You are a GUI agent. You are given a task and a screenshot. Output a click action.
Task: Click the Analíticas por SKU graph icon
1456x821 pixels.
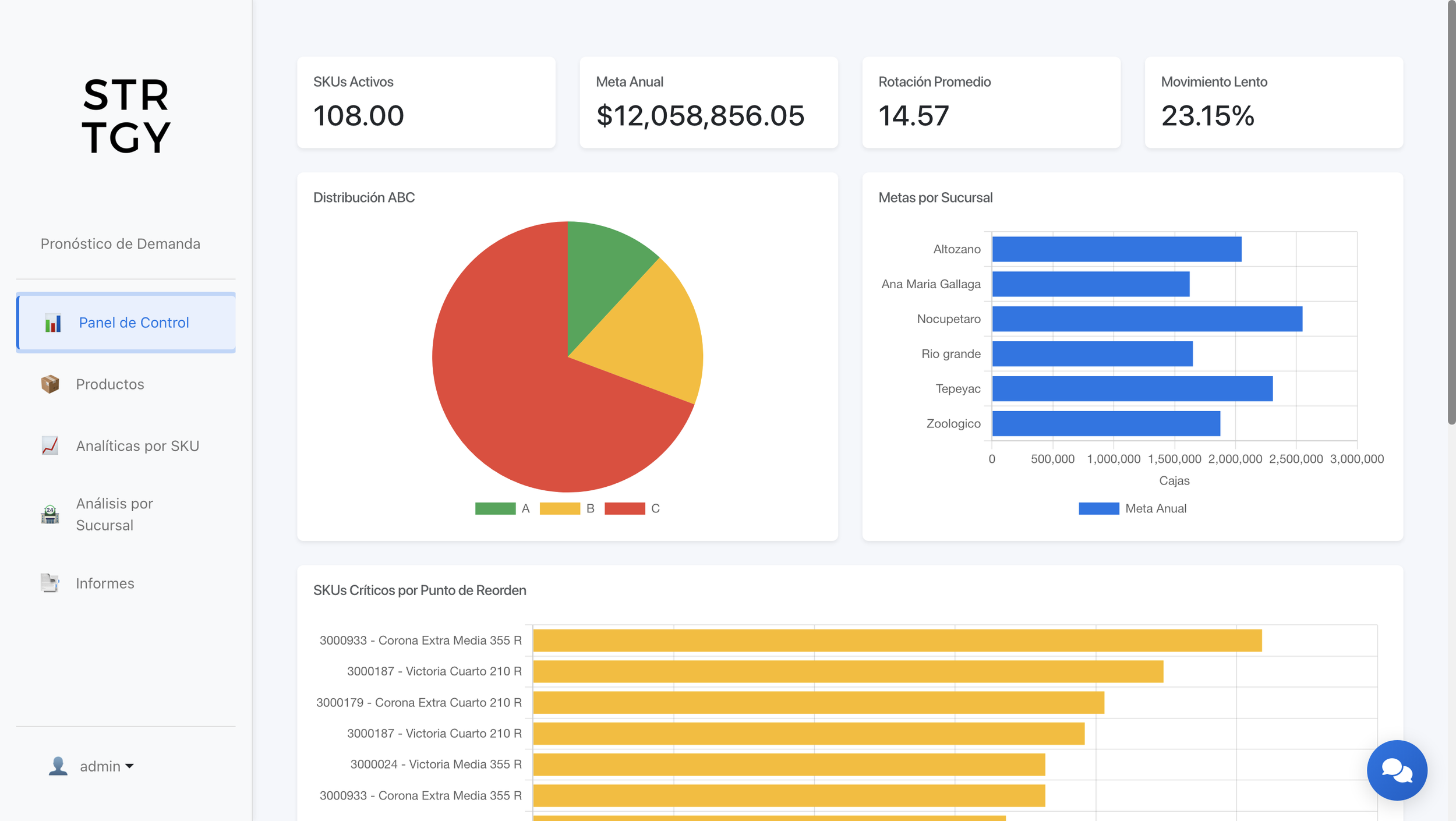click(x=50, y=445)
